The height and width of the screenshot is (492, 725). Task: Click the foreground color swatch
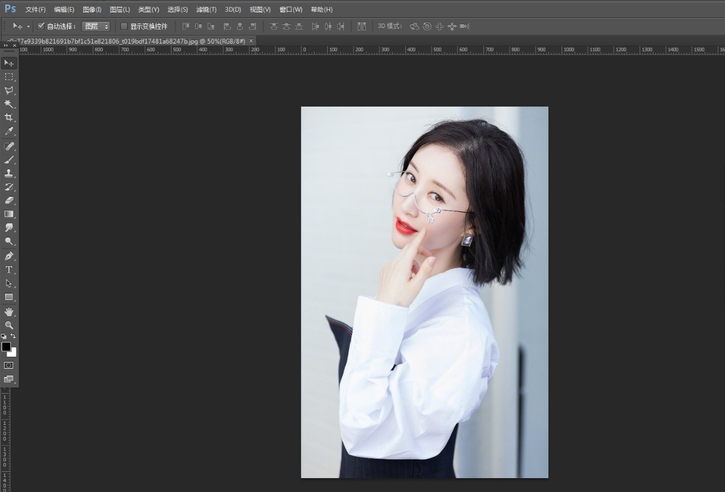pyautogui.click(x=6, y=346)
